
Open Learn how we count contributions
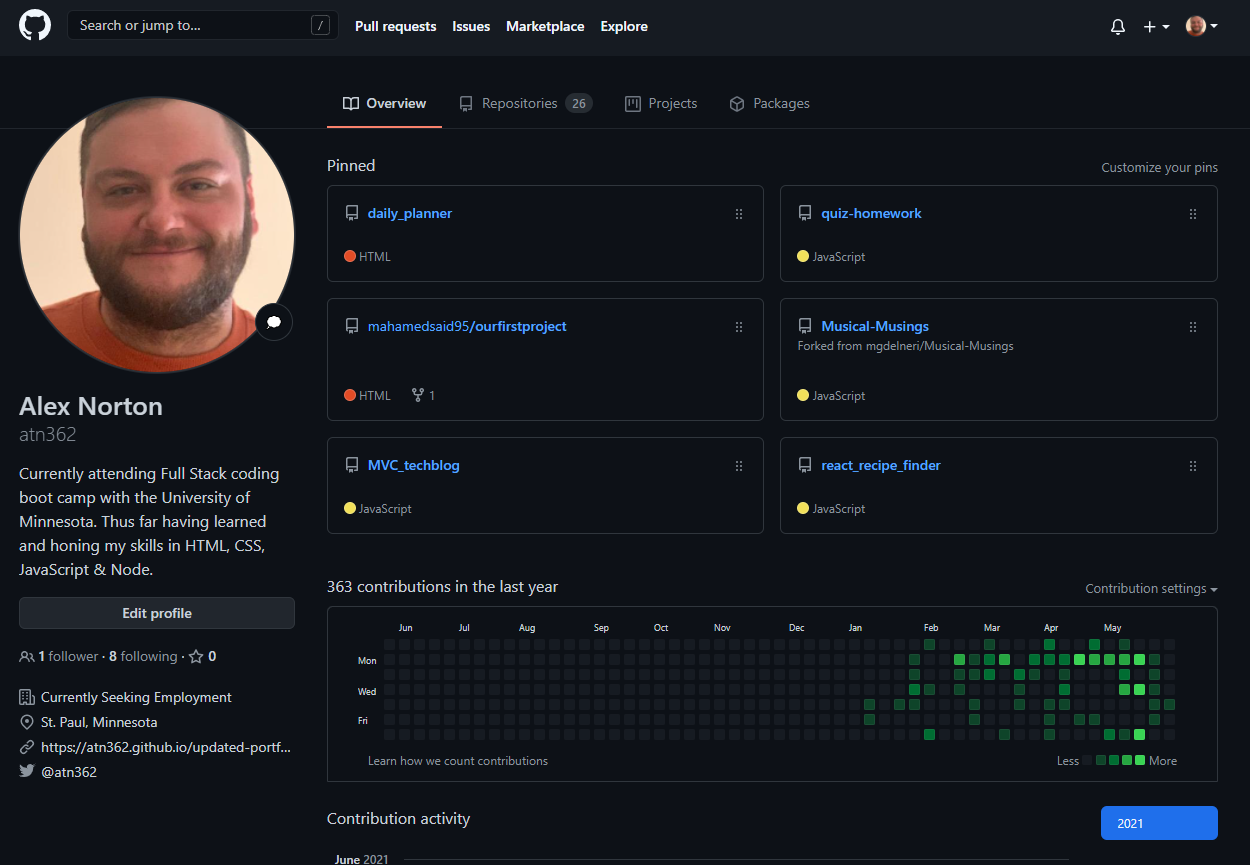tap(458, 761)
